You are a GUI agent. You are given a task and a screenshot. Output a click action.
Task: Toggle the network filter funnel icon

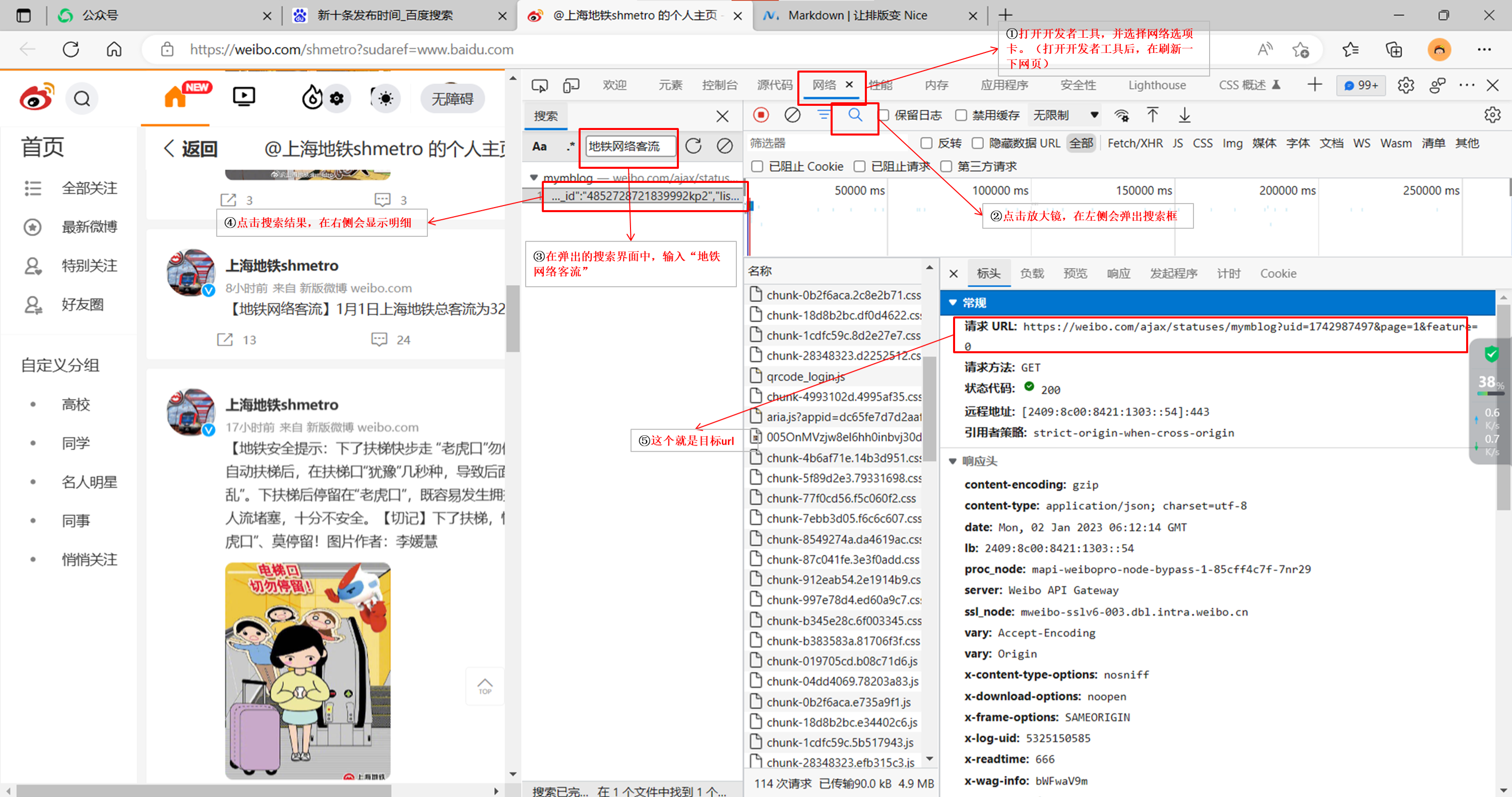coord(824,115)
